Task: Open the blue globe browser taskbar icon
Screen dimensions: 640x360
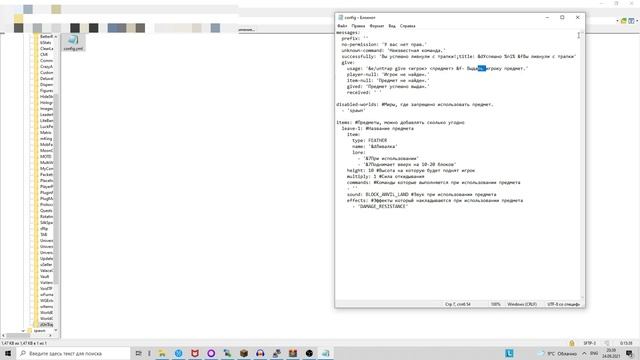Action: (178, 353)
